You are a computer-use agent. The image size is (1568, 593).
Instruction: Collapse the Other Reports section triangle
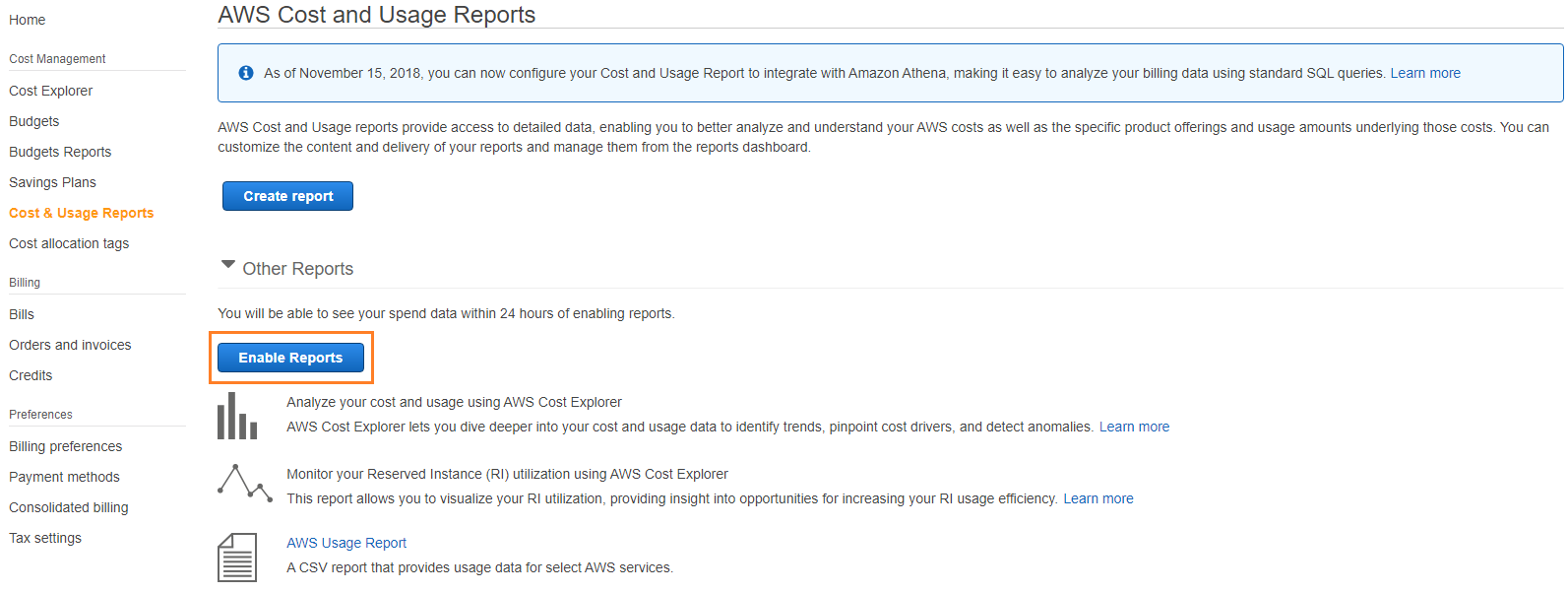[x=228, y=265]
